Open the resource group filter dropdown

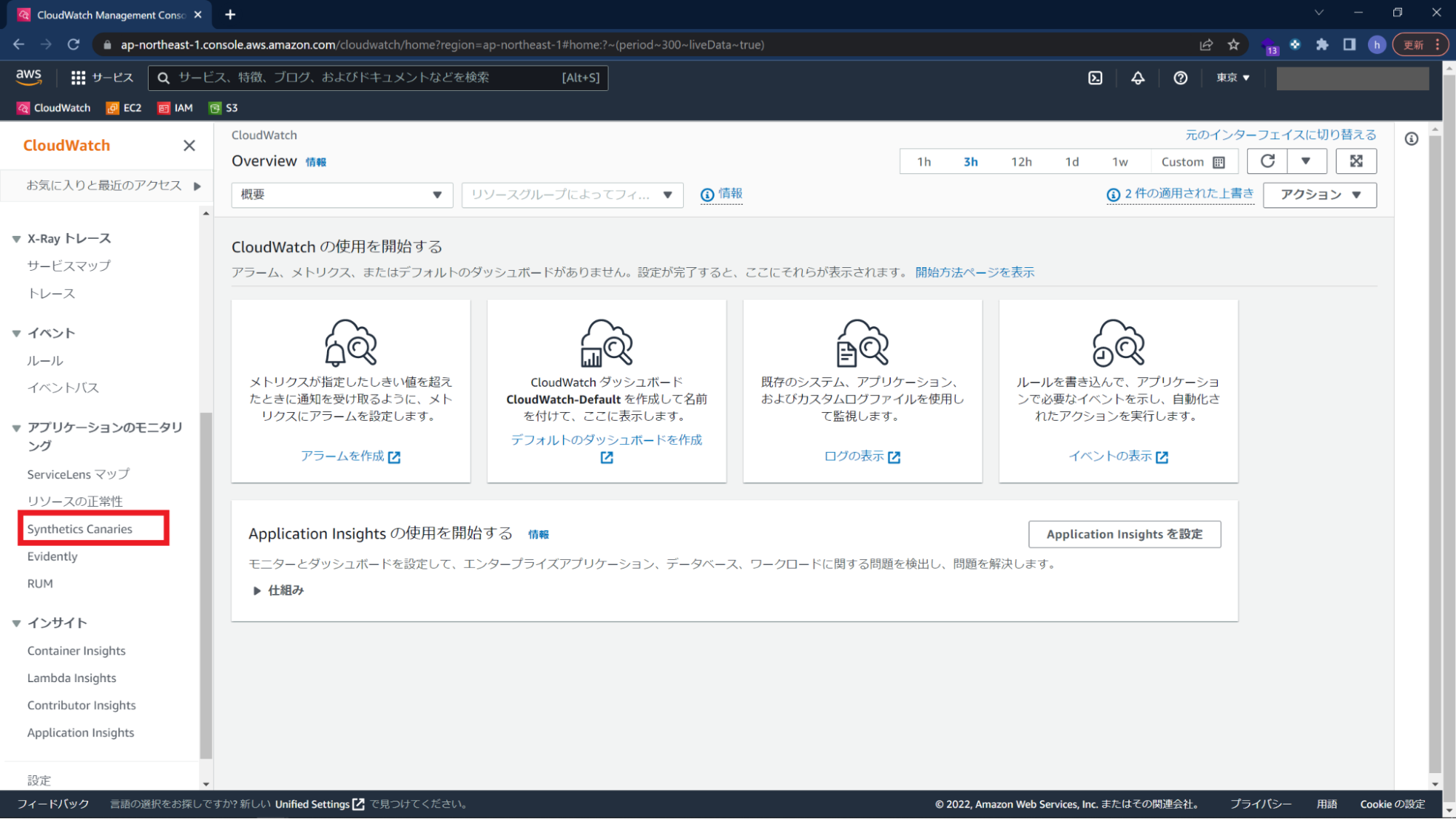[x=572, y=195]
